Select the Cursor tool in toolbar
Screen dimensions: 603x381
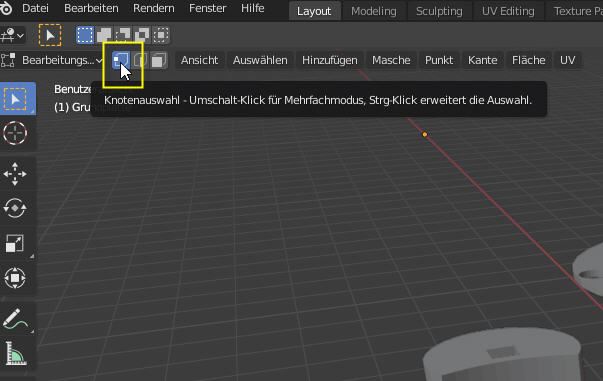pyautogui.click(x=15, y=133)
